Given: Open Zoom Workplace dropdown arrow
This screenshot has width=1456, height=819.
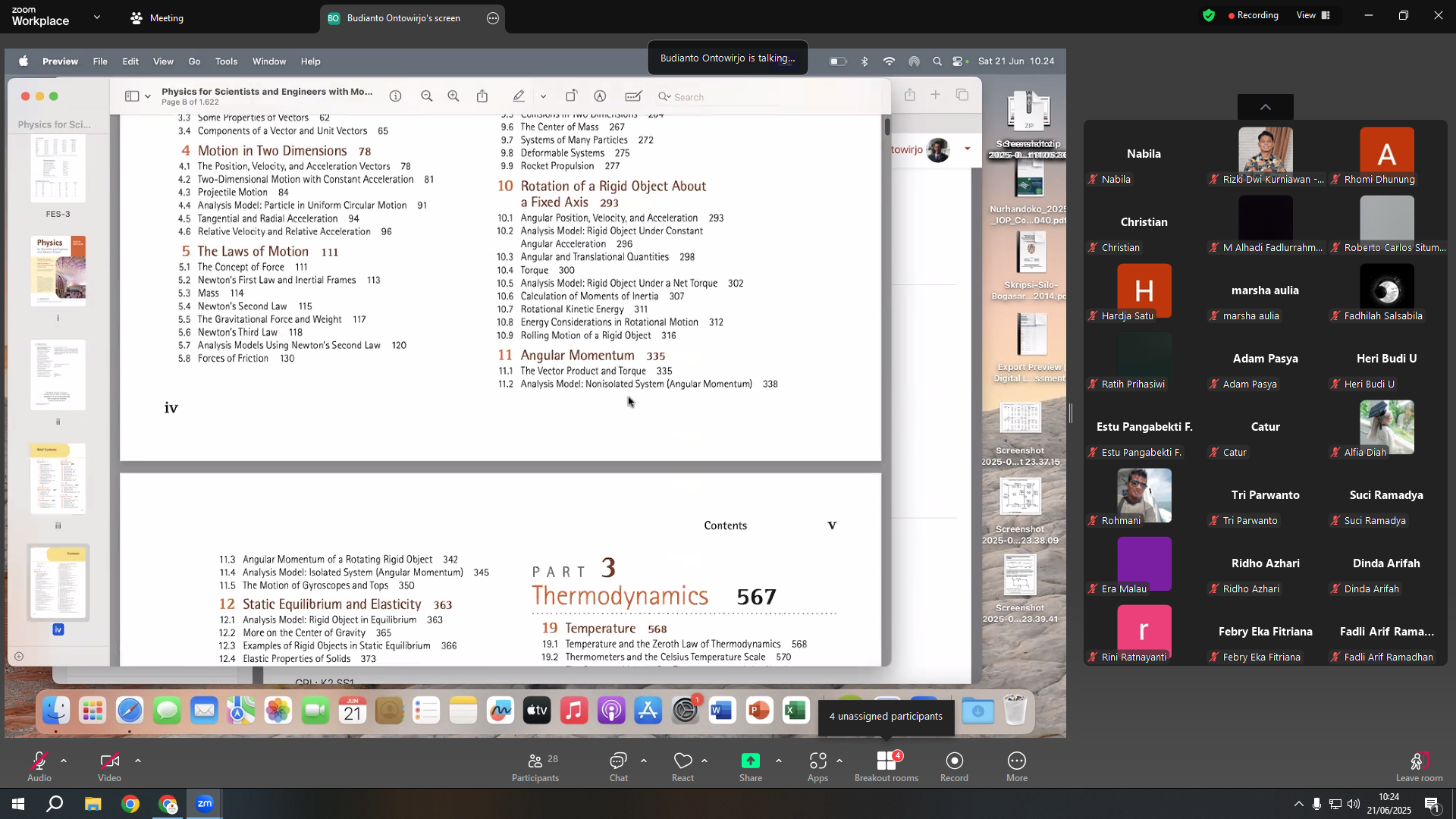Looking at the screenshot, I should [97, 17].
